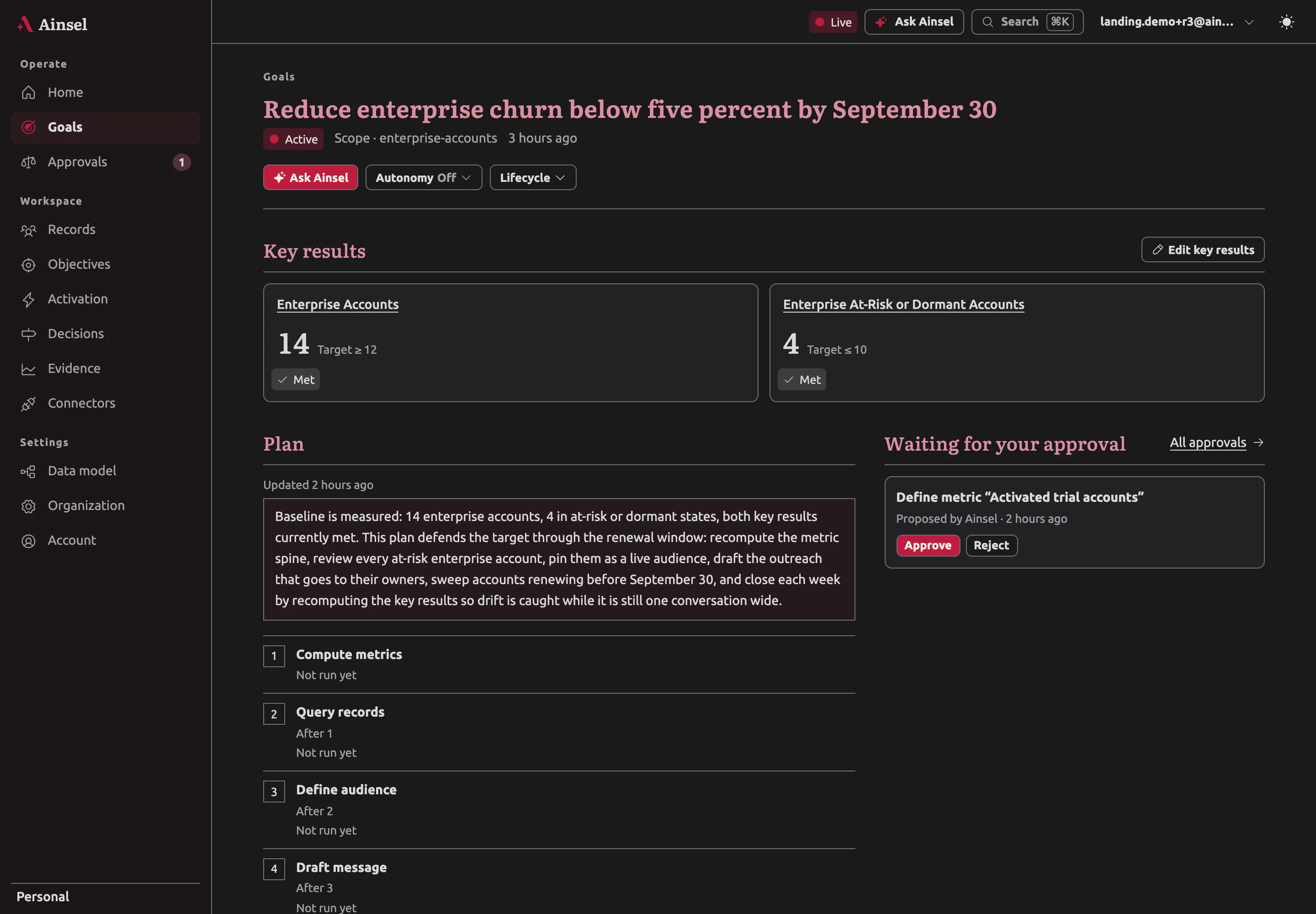The image size is (1316, 914).
Task: Navigate to Decisions
Action: 106,334
